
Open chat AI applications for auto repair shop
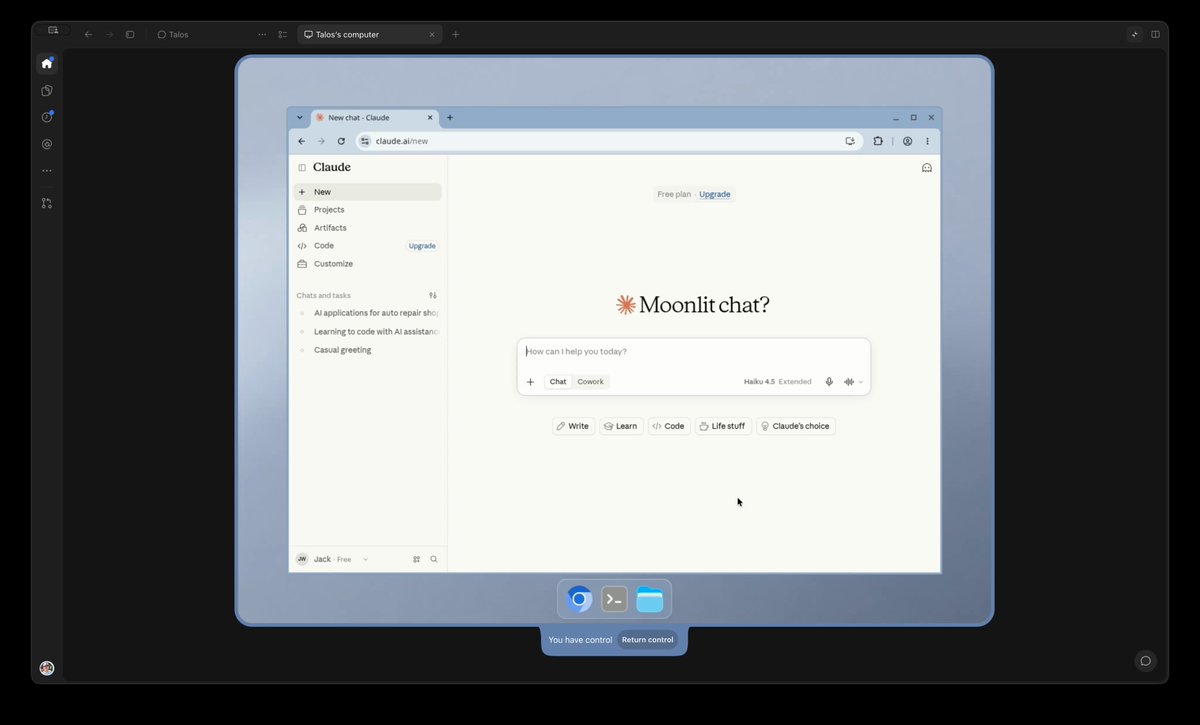pos(367,313)
